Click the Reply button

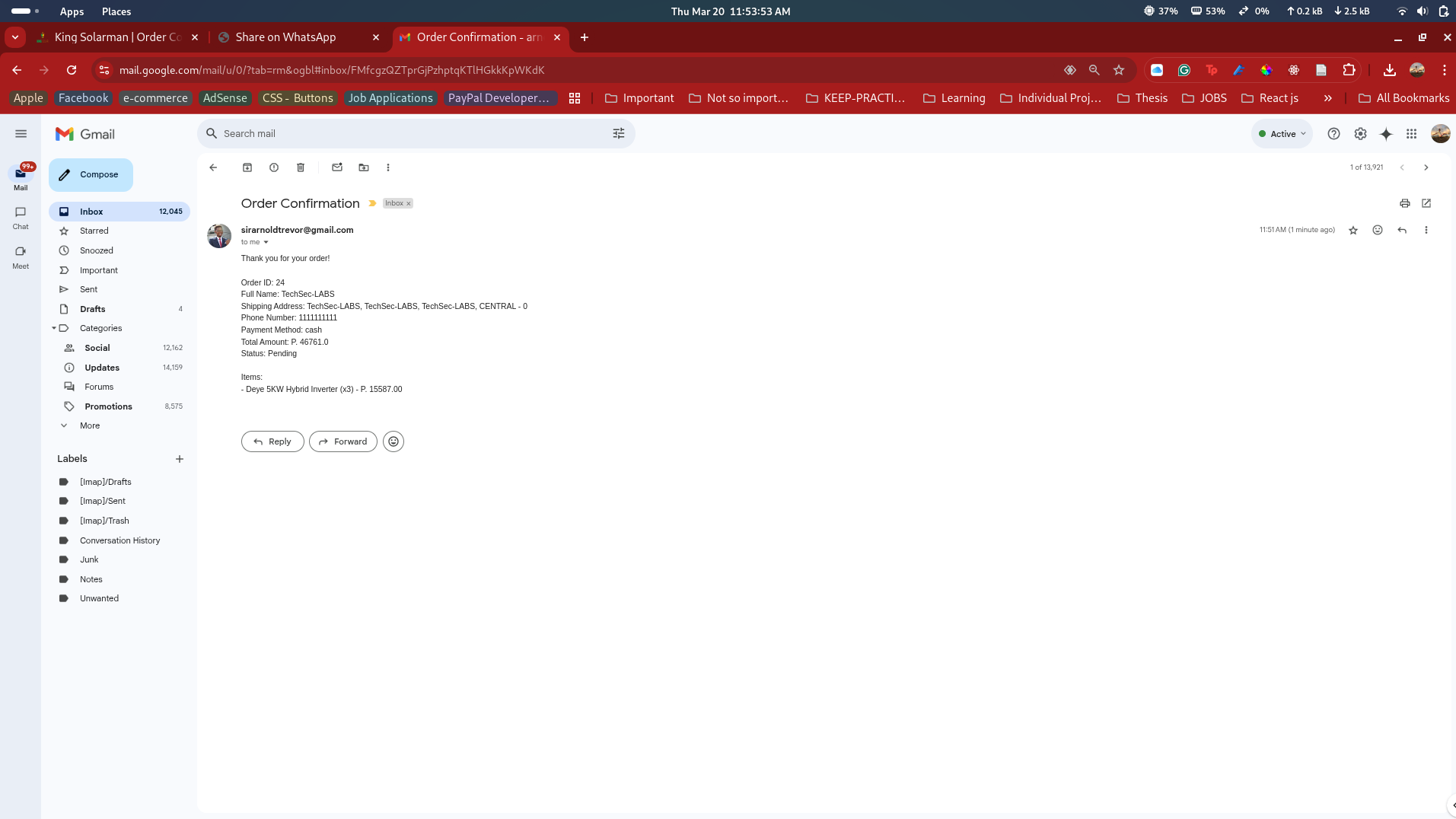(x=272, y=441)
